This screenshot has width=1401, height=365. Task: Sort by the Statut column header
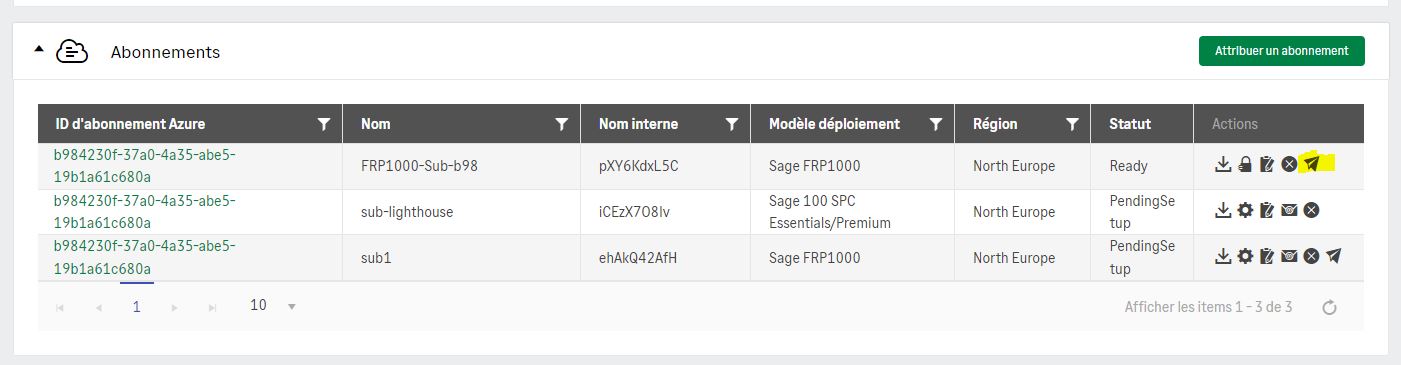pyautogui.click(x=1130, y=124)
